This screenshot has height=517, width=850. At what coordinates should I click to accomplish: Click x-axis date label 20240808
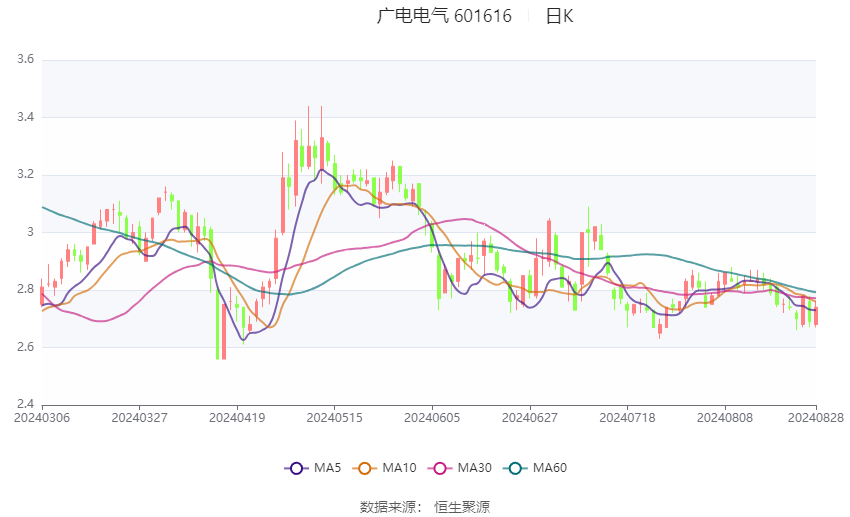pos(725,418)
